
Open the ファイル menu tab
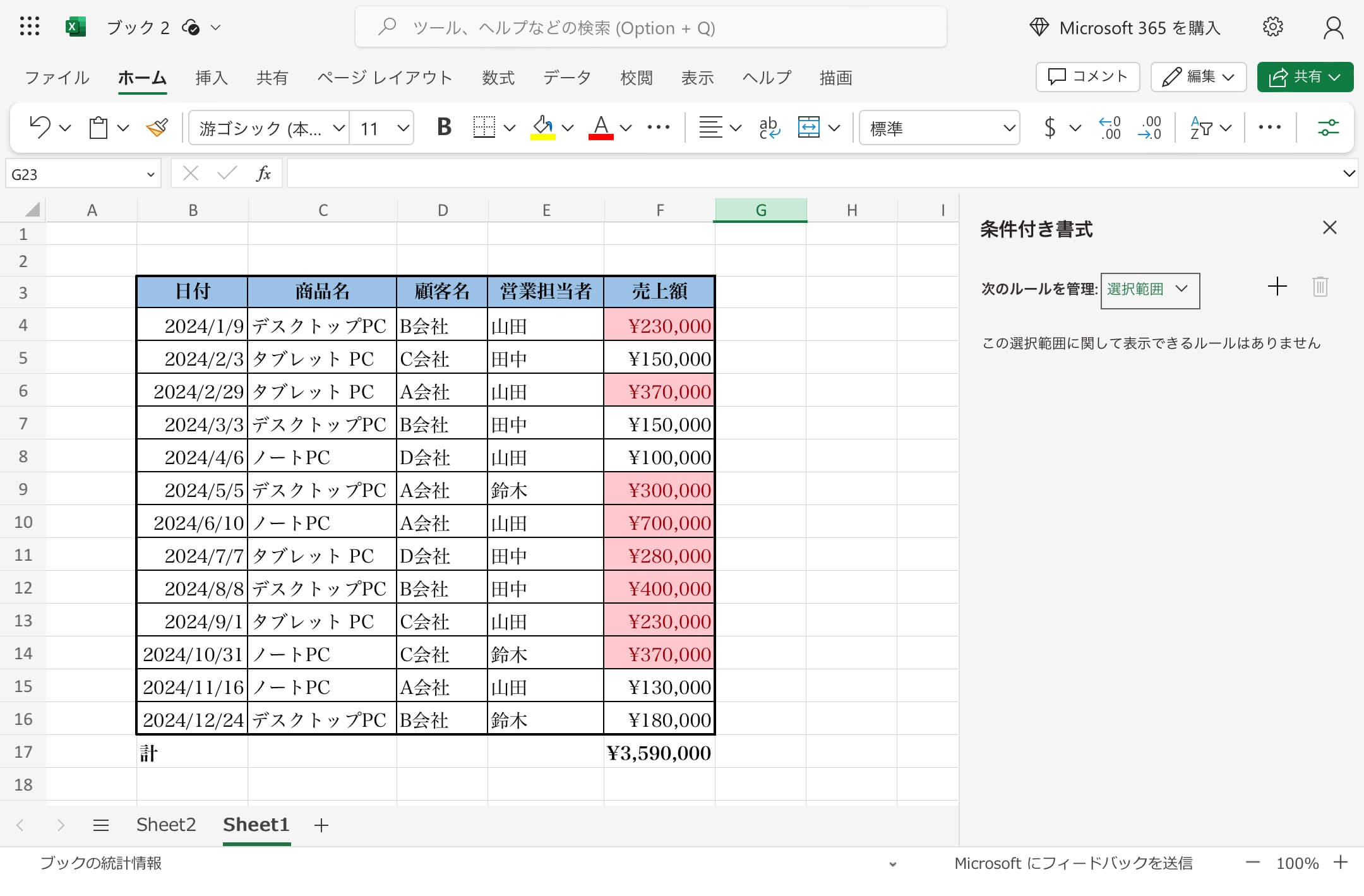click(x=57, y=77)
